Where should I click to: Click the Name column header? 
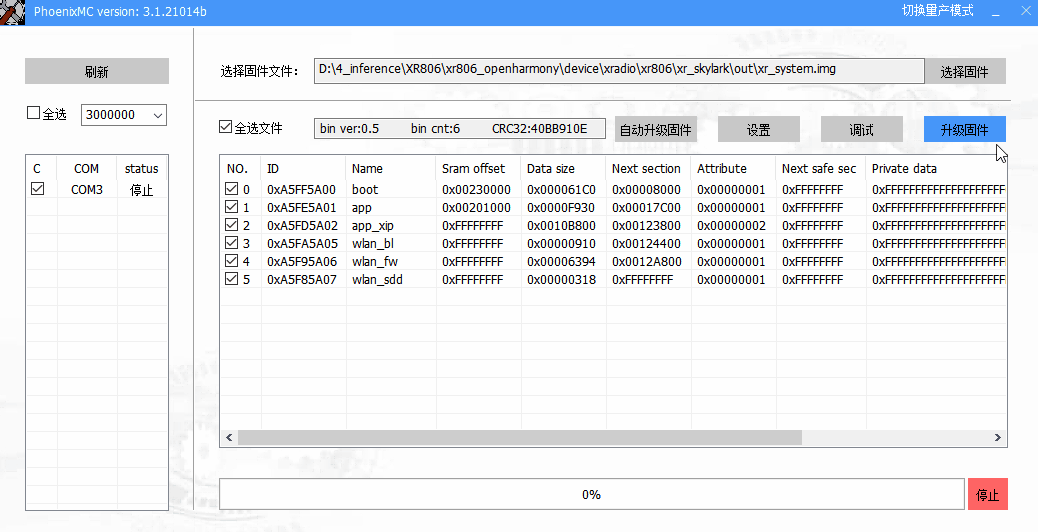click(391, 169)
